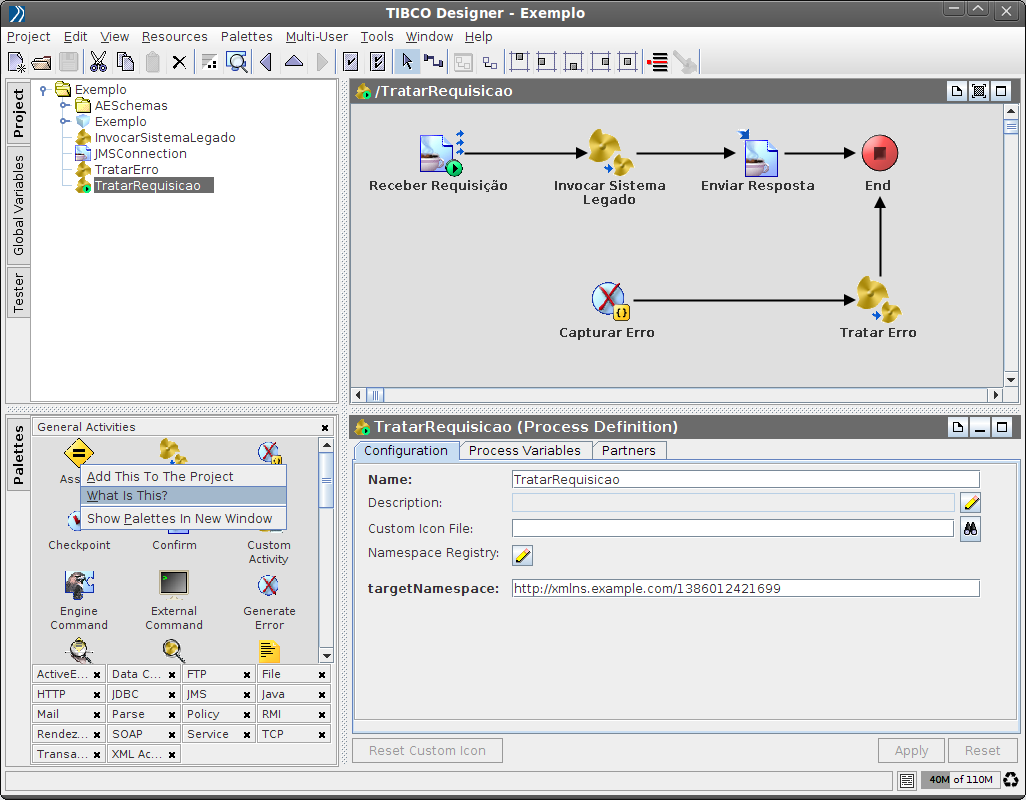Toggle the transition creation tool in toolbar
The height and width of the screenshot is (800, 1026).
tap(433, 62)
